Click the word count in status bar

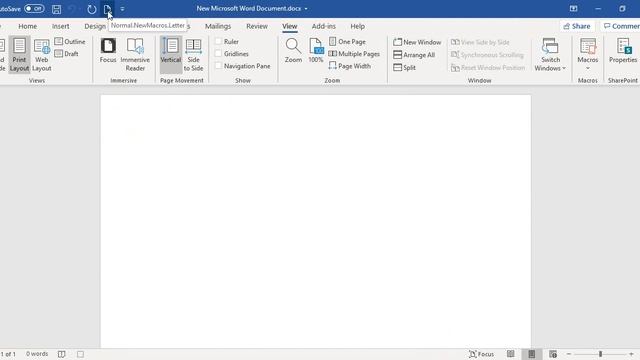[x=37, y=354]
